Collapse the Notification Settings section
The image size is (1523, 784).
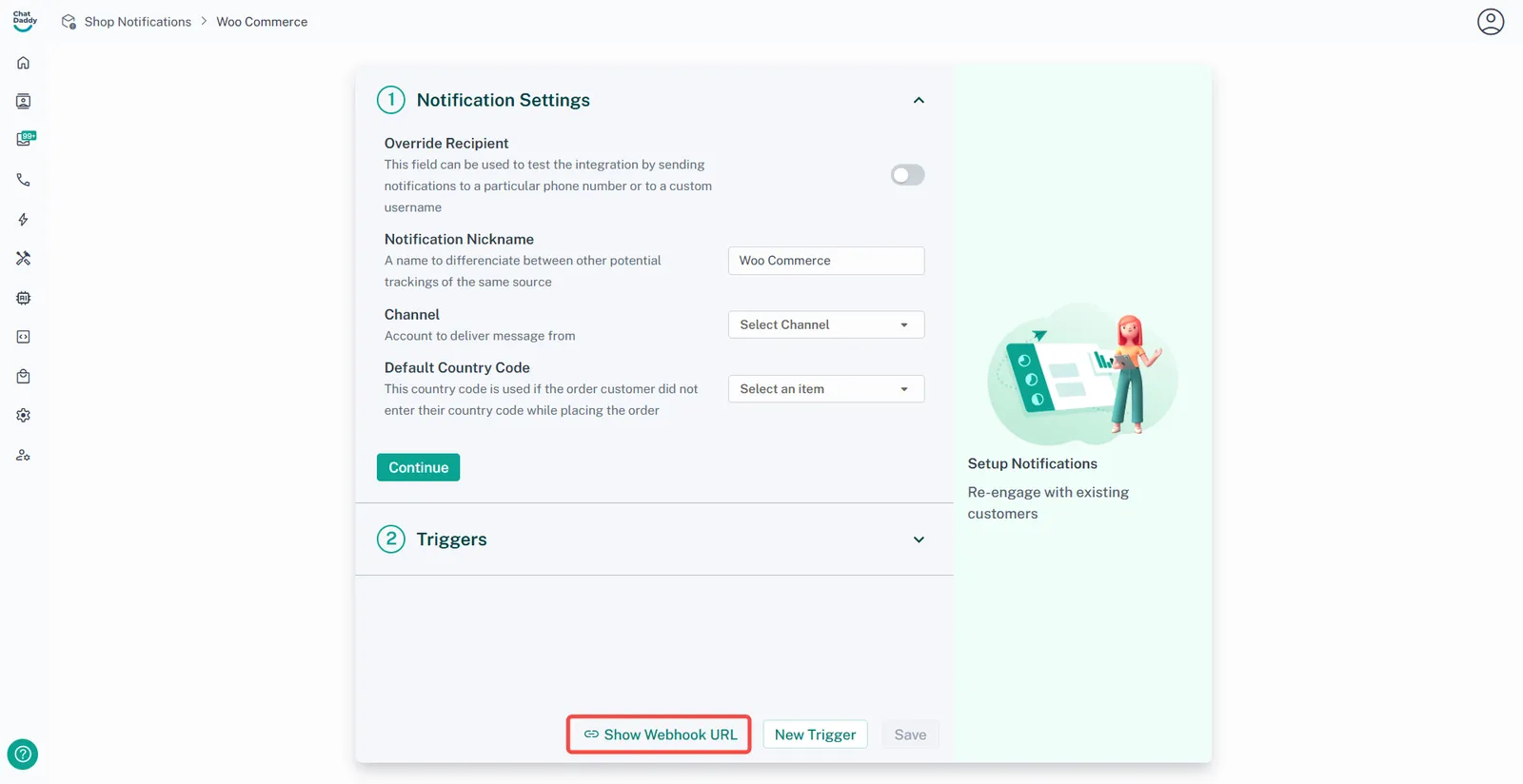coord(919,101)
